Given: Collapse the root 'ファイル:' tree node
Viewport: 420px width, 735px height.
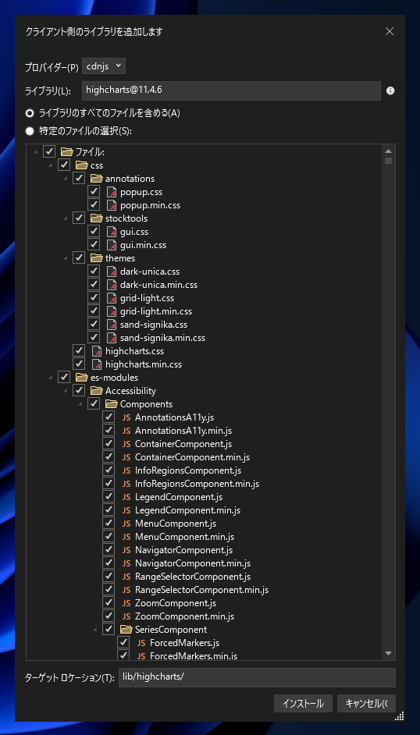Looking at the screenshot, I should pos(35,152).
